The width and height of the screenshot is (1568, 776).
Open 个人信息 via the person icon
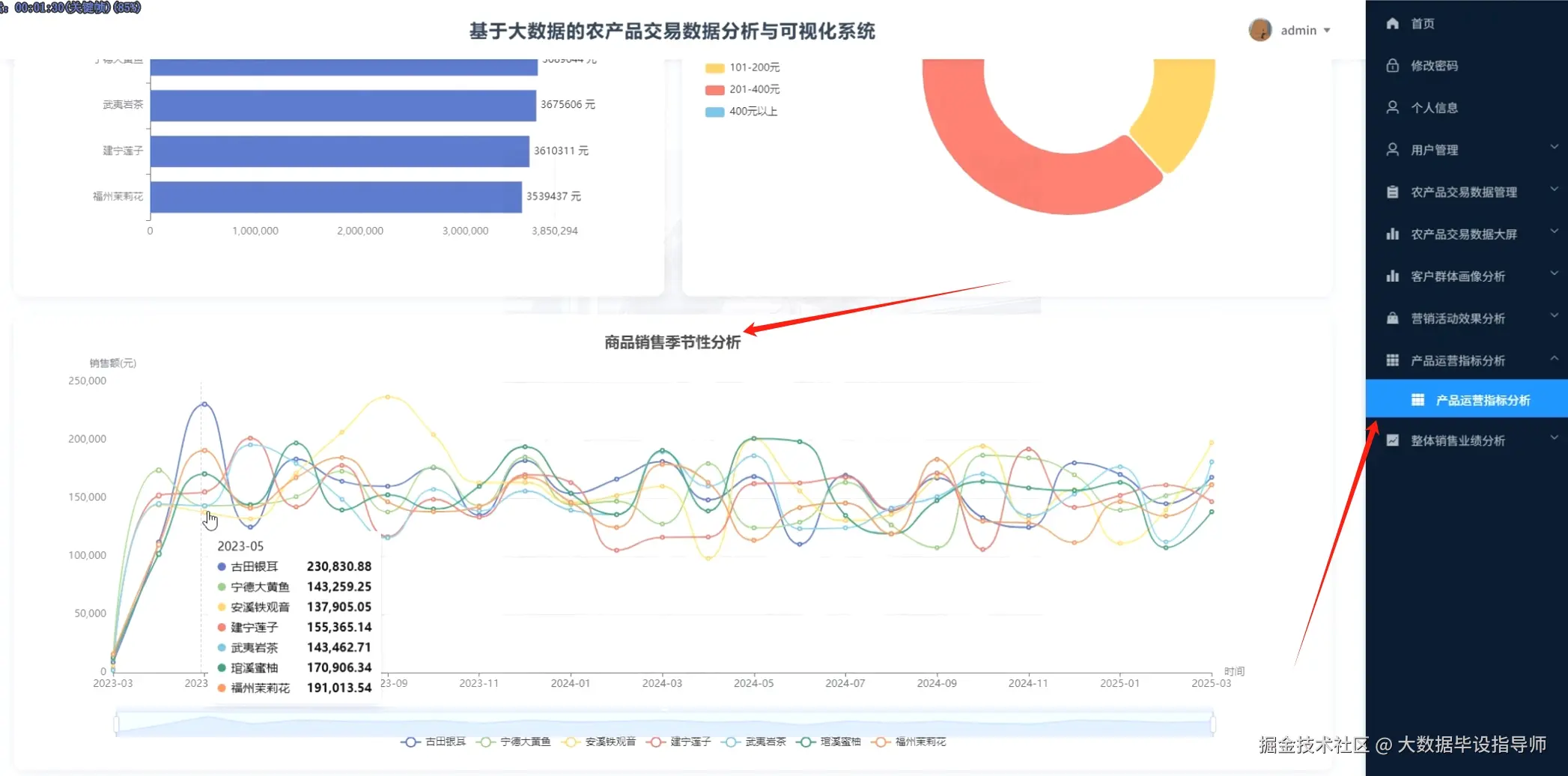[1393, 107]
